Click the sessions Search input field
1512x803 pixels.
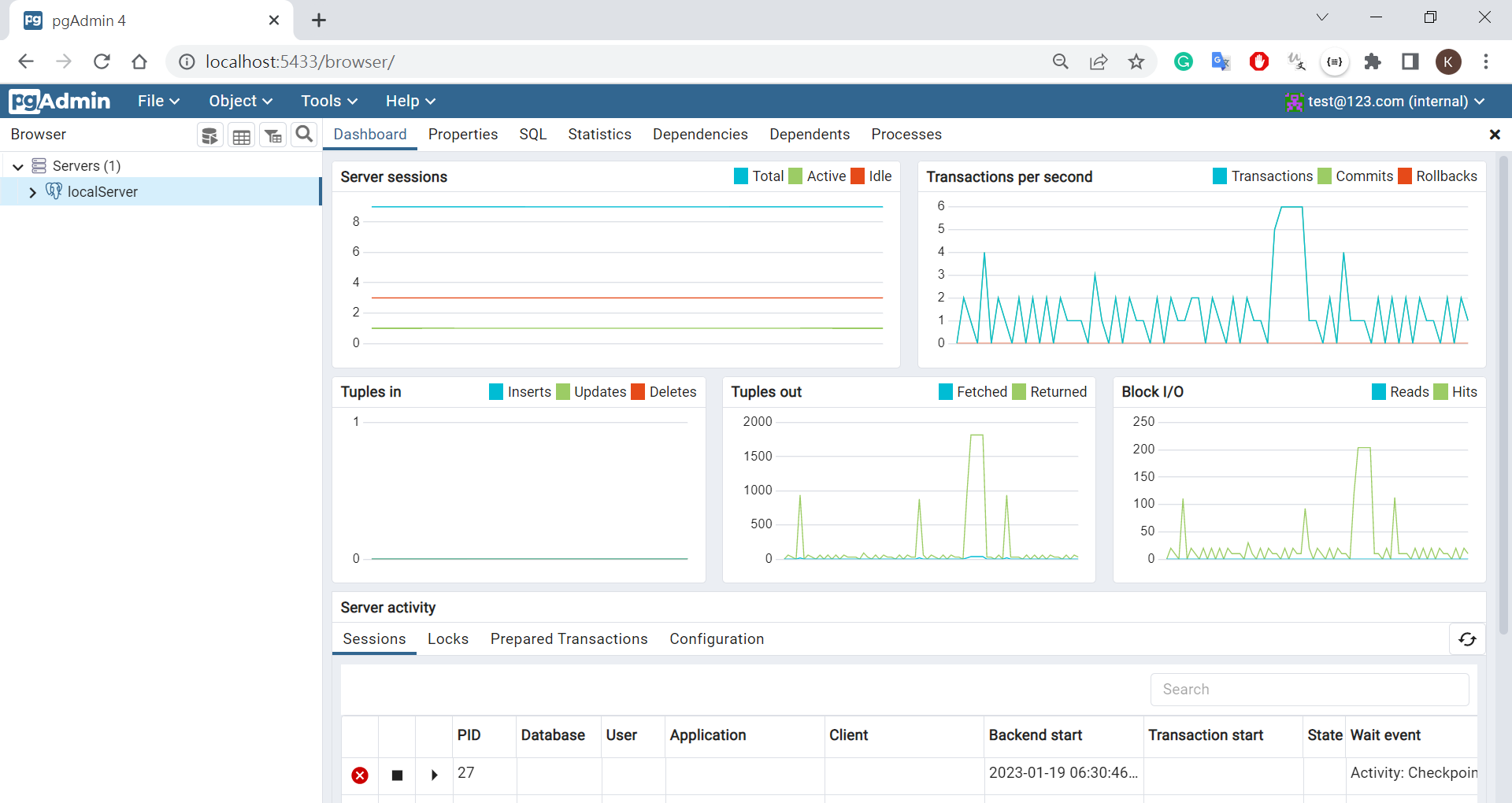coord(1309,690)
